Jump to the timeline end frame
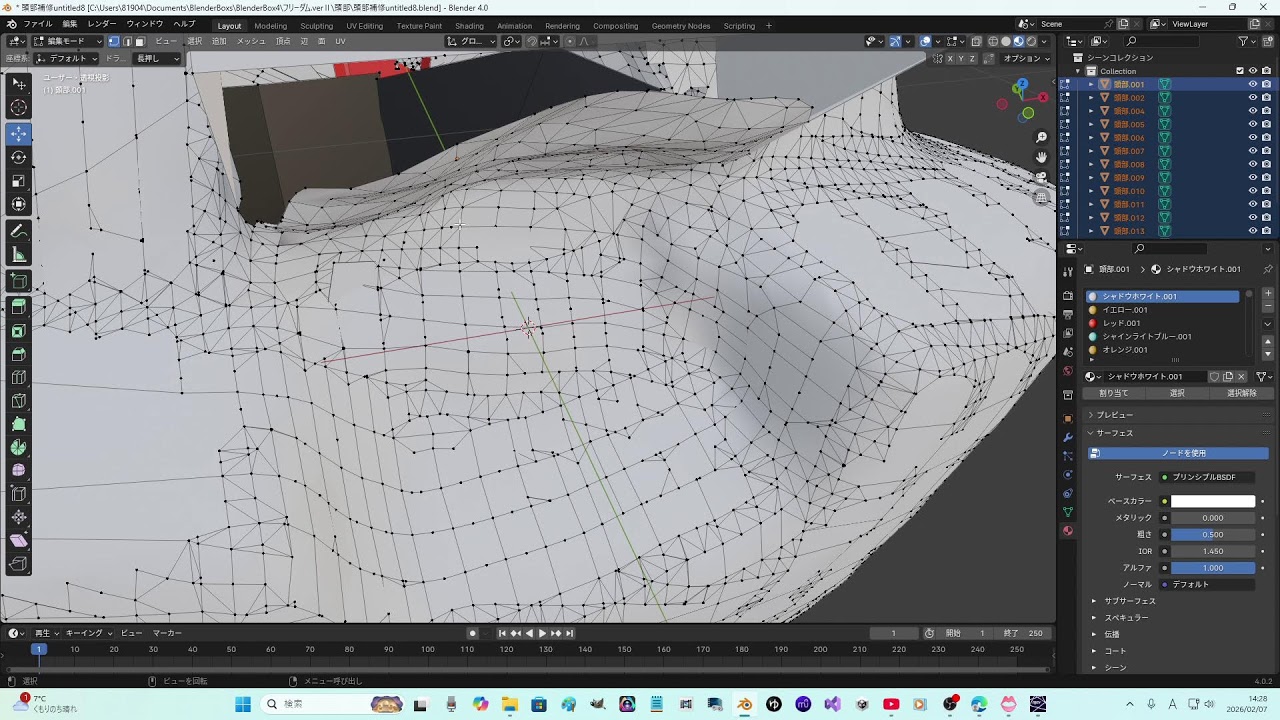Screen dimensions: 1280x720 [x=569, y=633]
